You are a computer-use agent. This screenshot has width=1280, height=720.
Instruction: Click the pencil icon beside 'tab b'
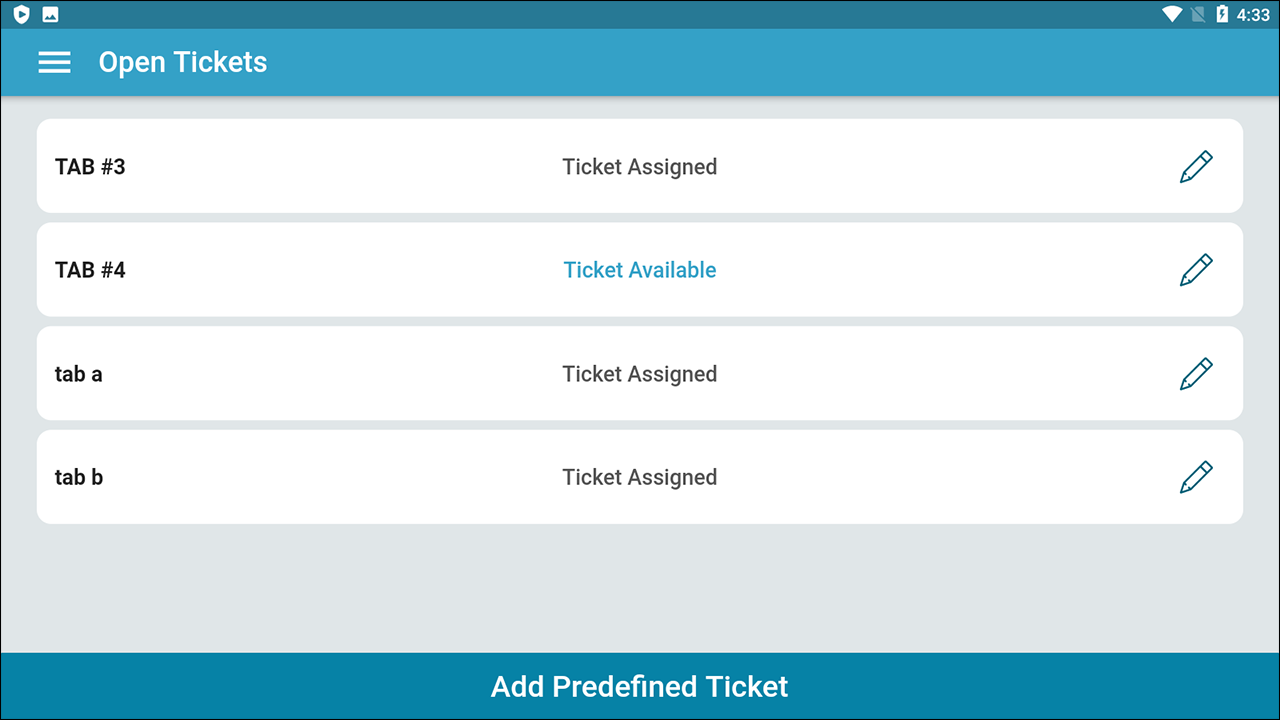tap(1196, 477)
